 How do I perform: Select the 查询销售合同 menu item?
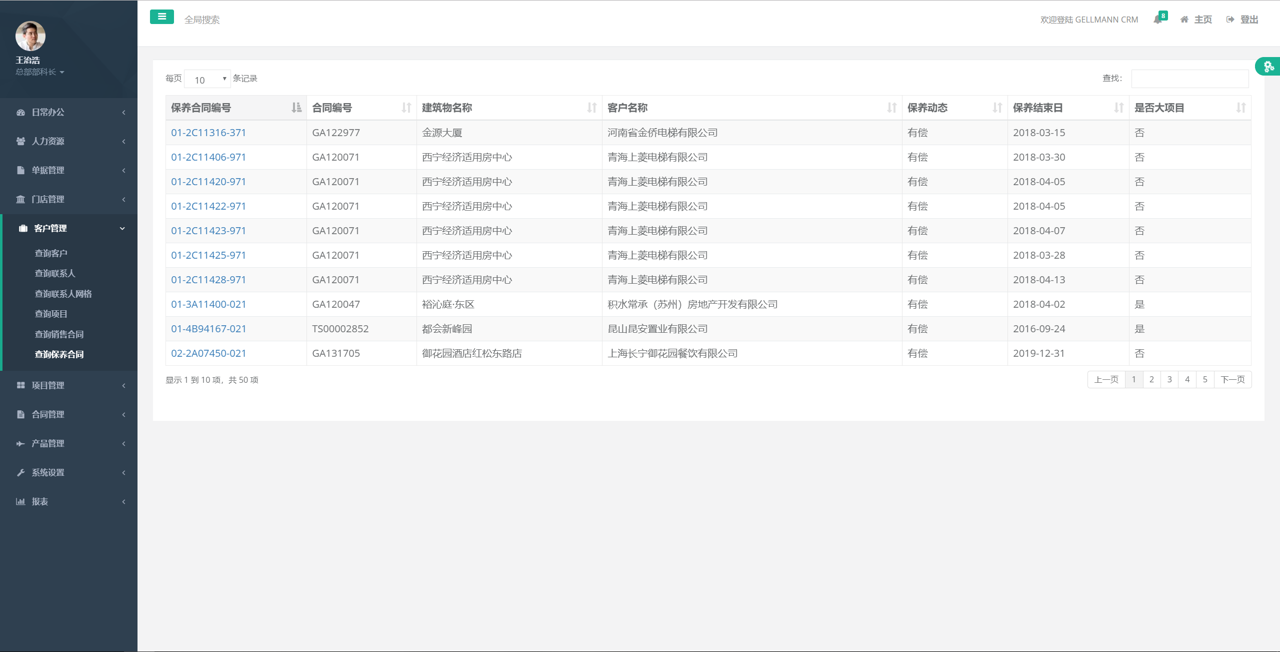click(60, 333)
